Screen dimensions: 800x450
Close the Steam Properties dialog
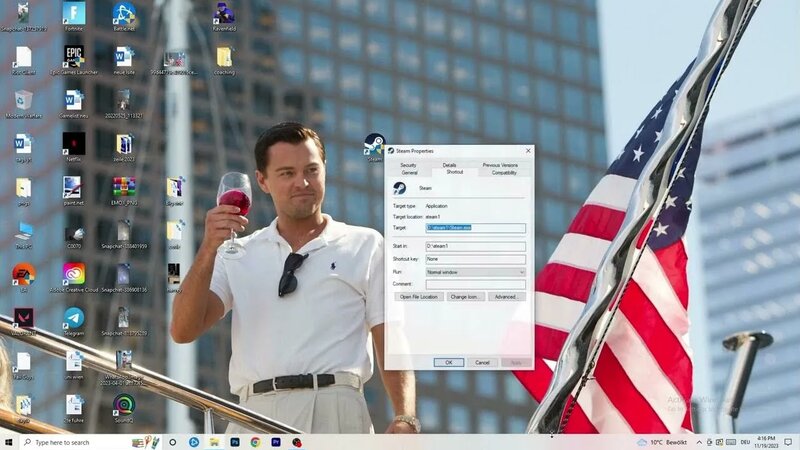pos(528,151)
